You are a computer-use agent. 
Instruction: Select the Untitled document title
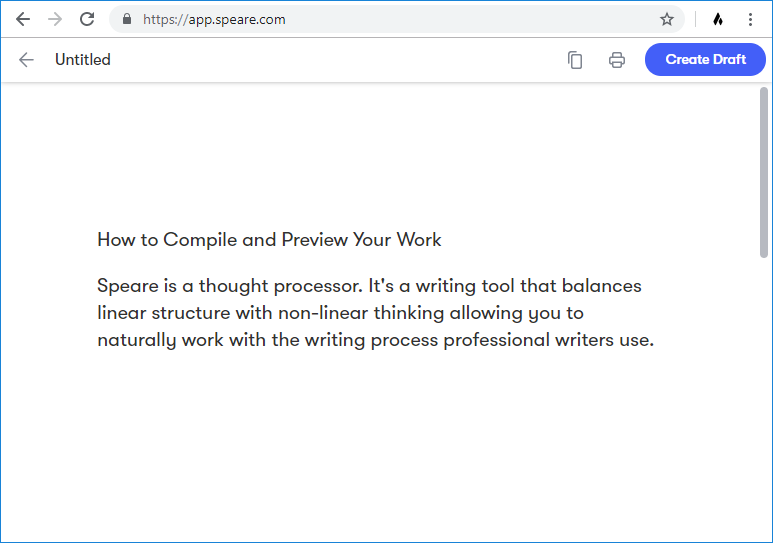[x=83, y=60]
